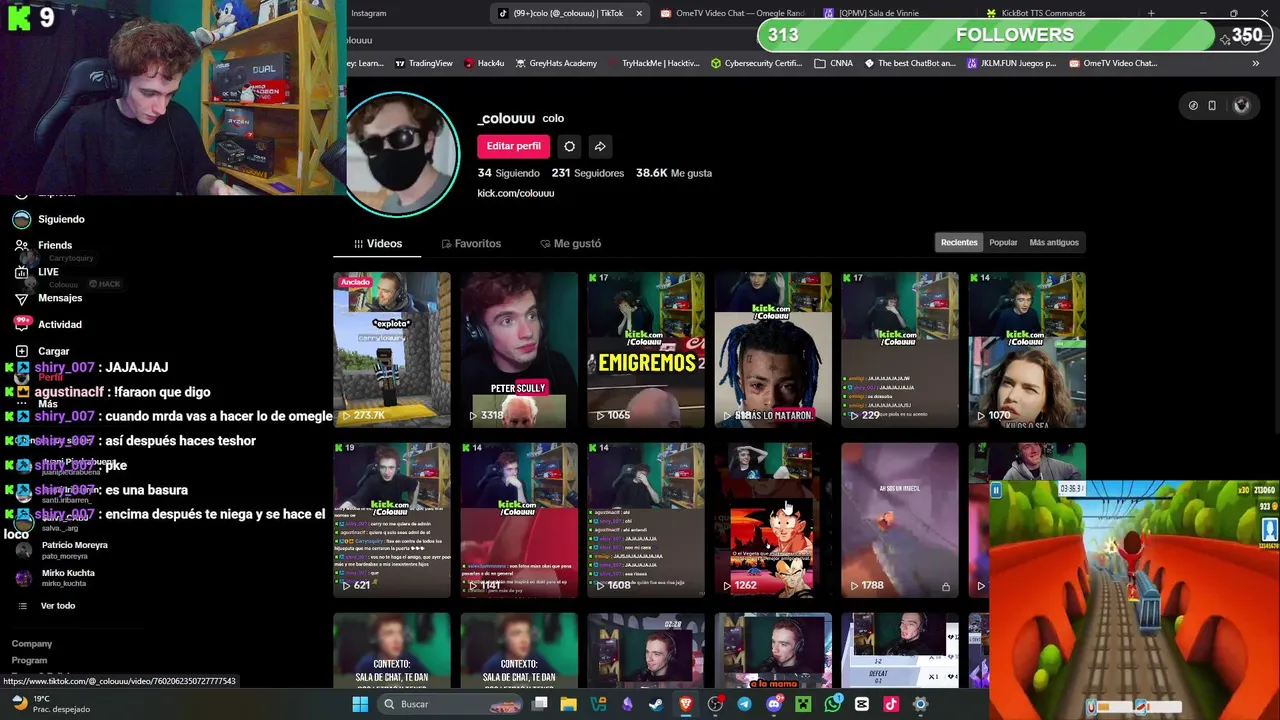
Task: Switch to the Instagram browser tab
Action: [368, 13]
